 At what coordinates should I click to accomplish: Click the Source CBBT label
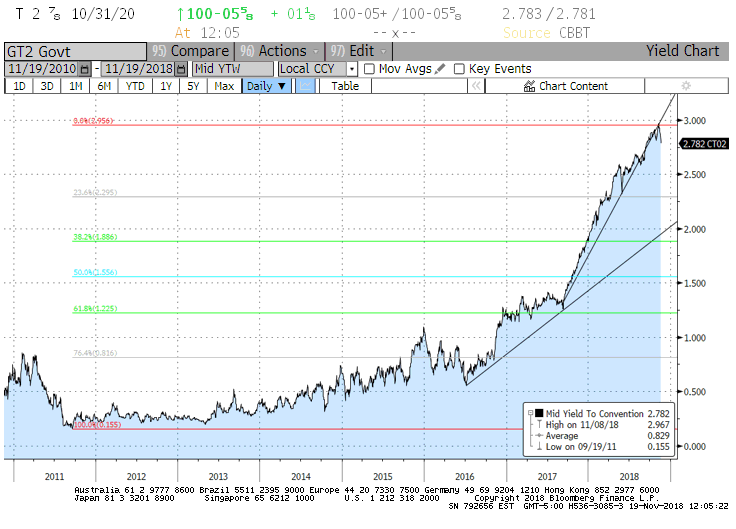click(x=546, y=33)
